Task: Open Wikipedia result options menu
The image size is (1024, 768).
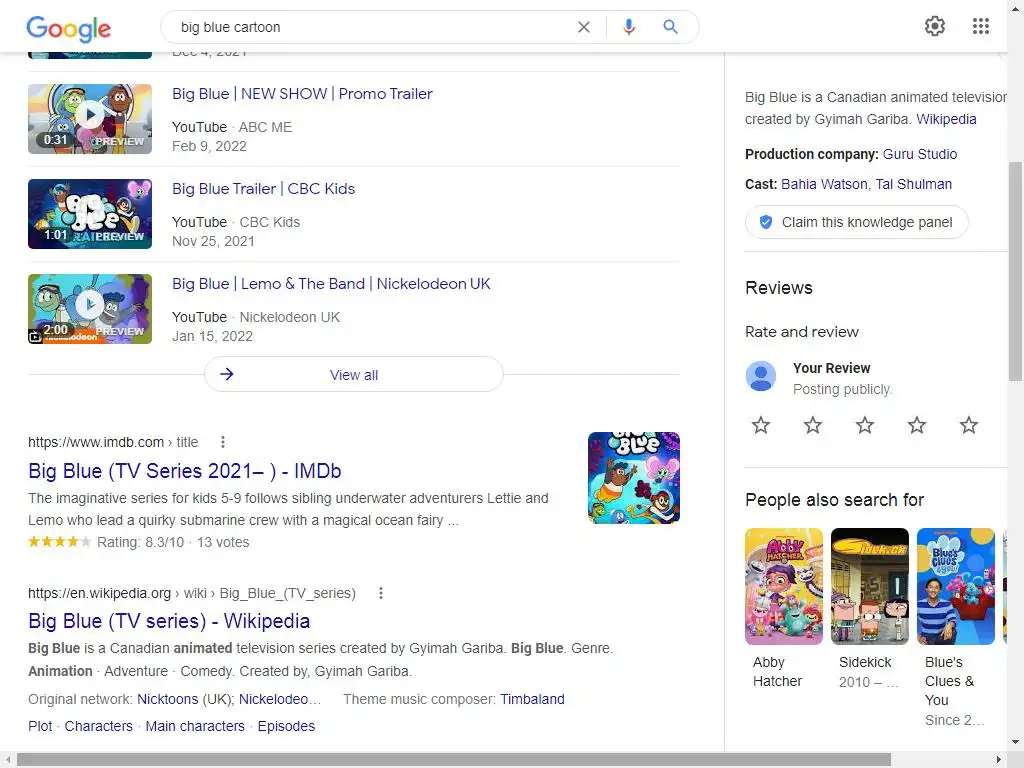Action: 381,593
